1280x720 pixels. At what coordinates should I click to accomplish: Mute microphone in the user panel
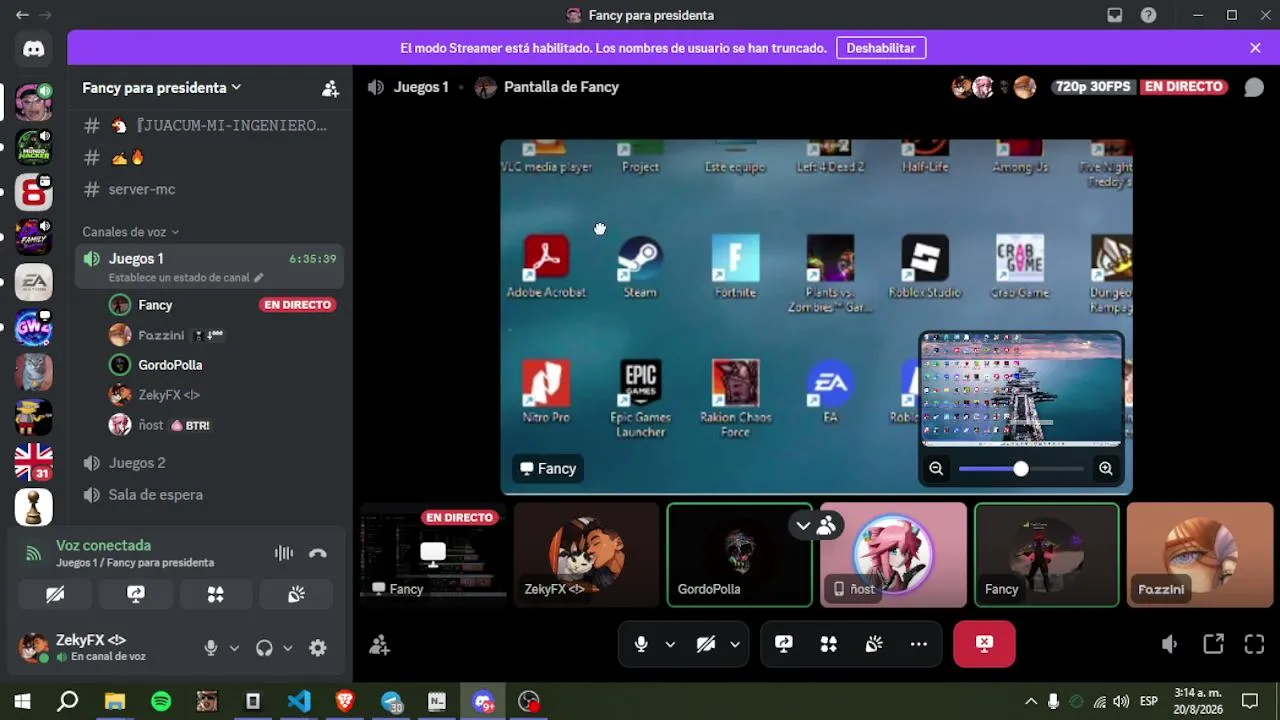tap(210, 648)
